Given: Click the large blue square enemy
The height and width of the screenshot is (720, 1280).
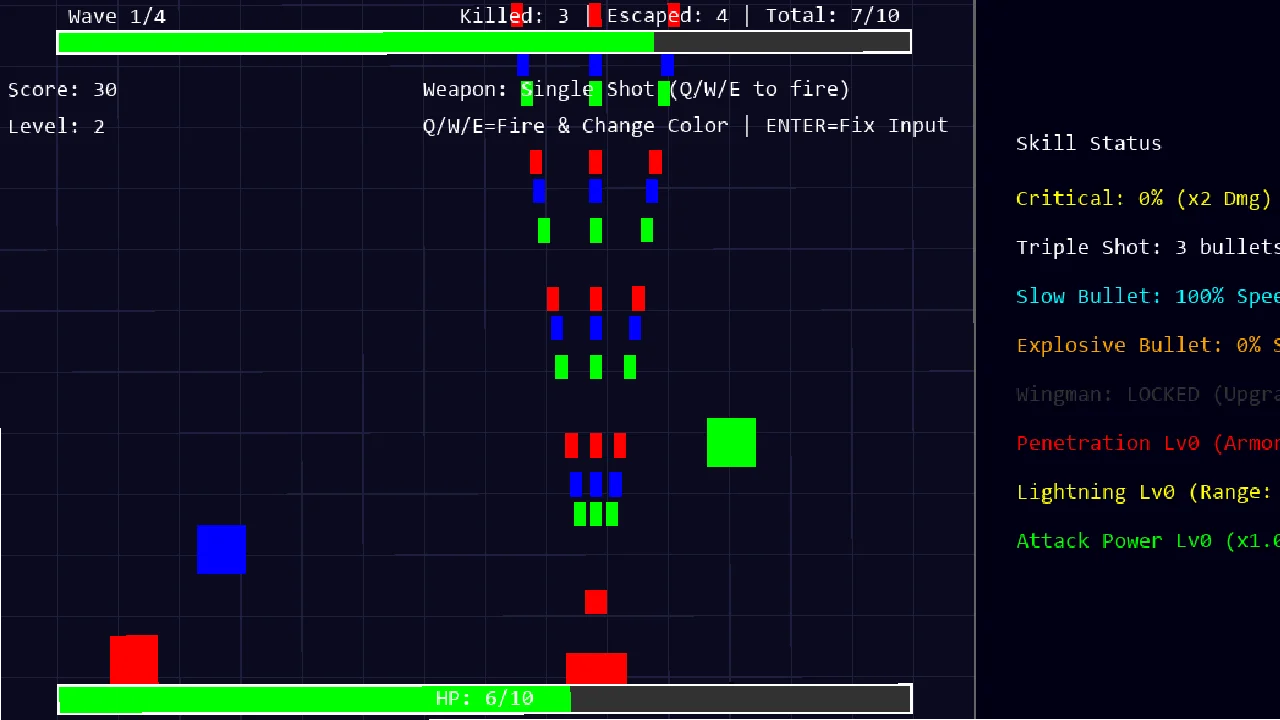Looking at the screenshot, I should coord(221,549).
